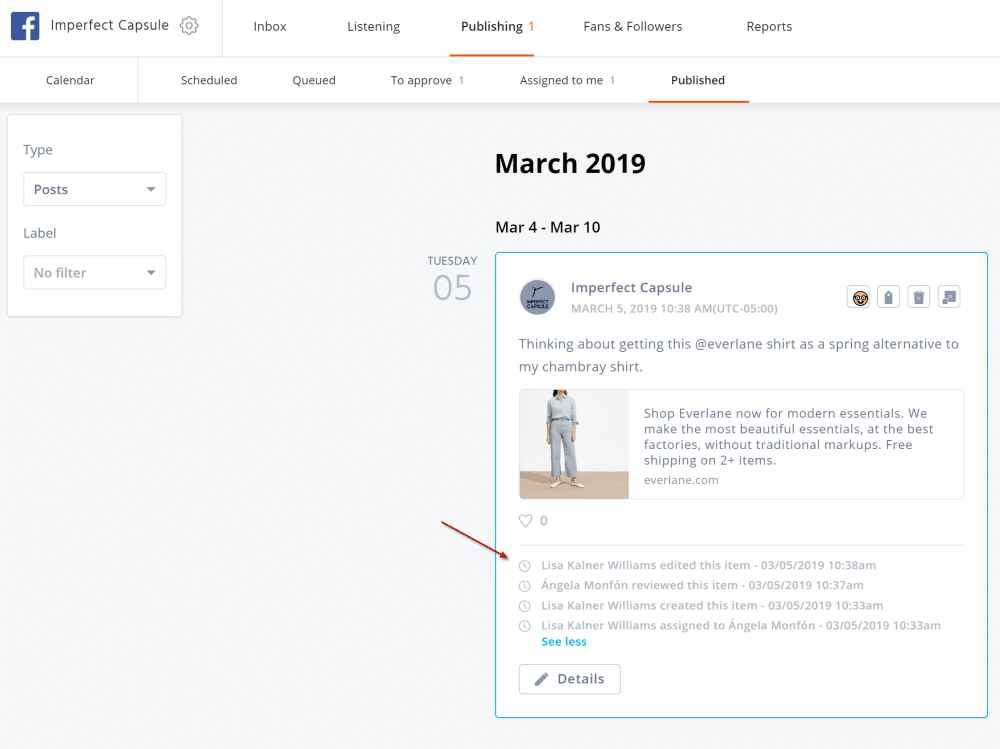Image resolution: width=1000 pixels, height=749 pixels.
Task: Expand the Label filter dropdown
Action: pyautogui.click(x=95, y=272)
